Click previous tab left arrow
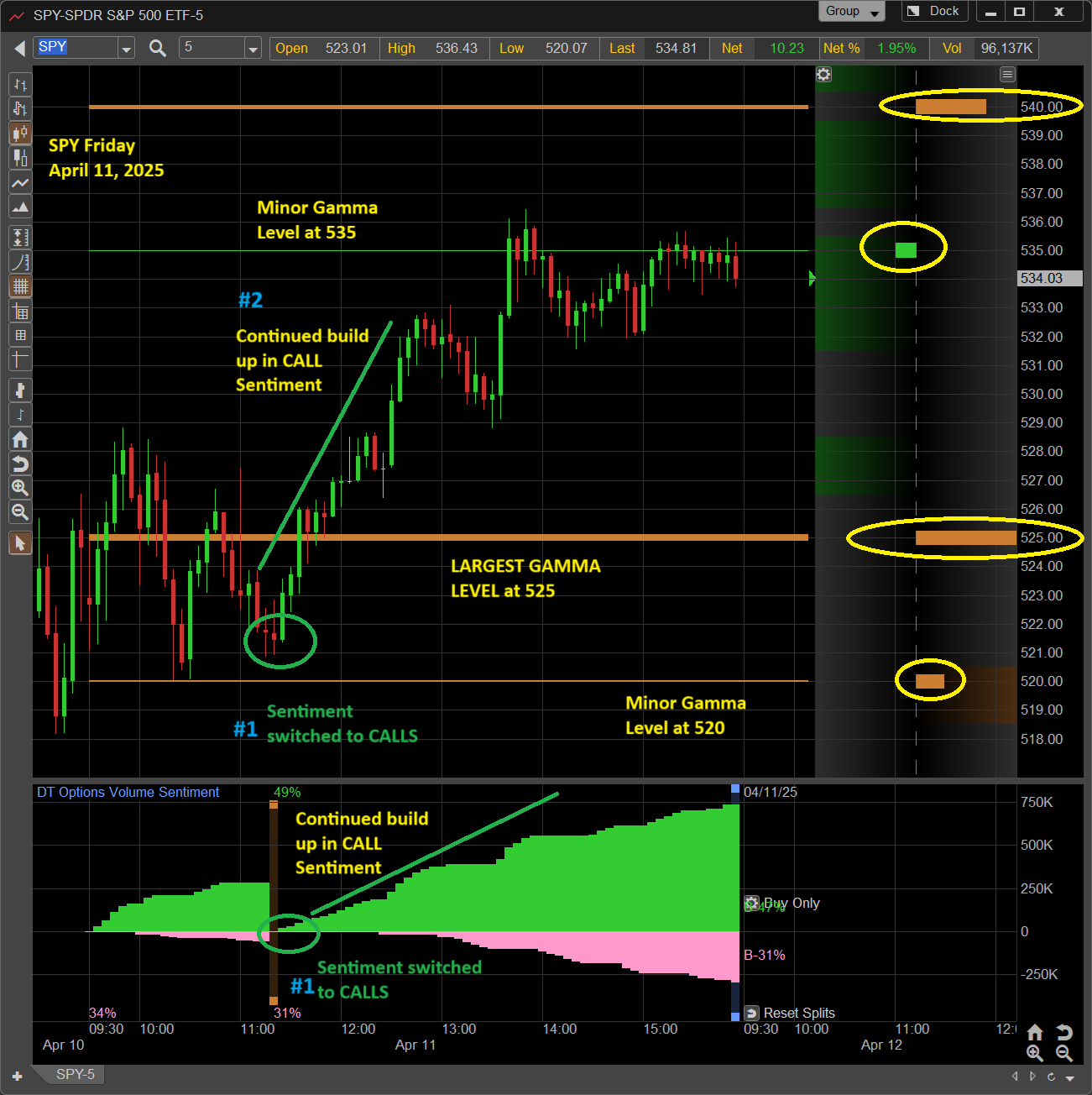The image size is (1092, 1095). (x=1015, y=1076)
